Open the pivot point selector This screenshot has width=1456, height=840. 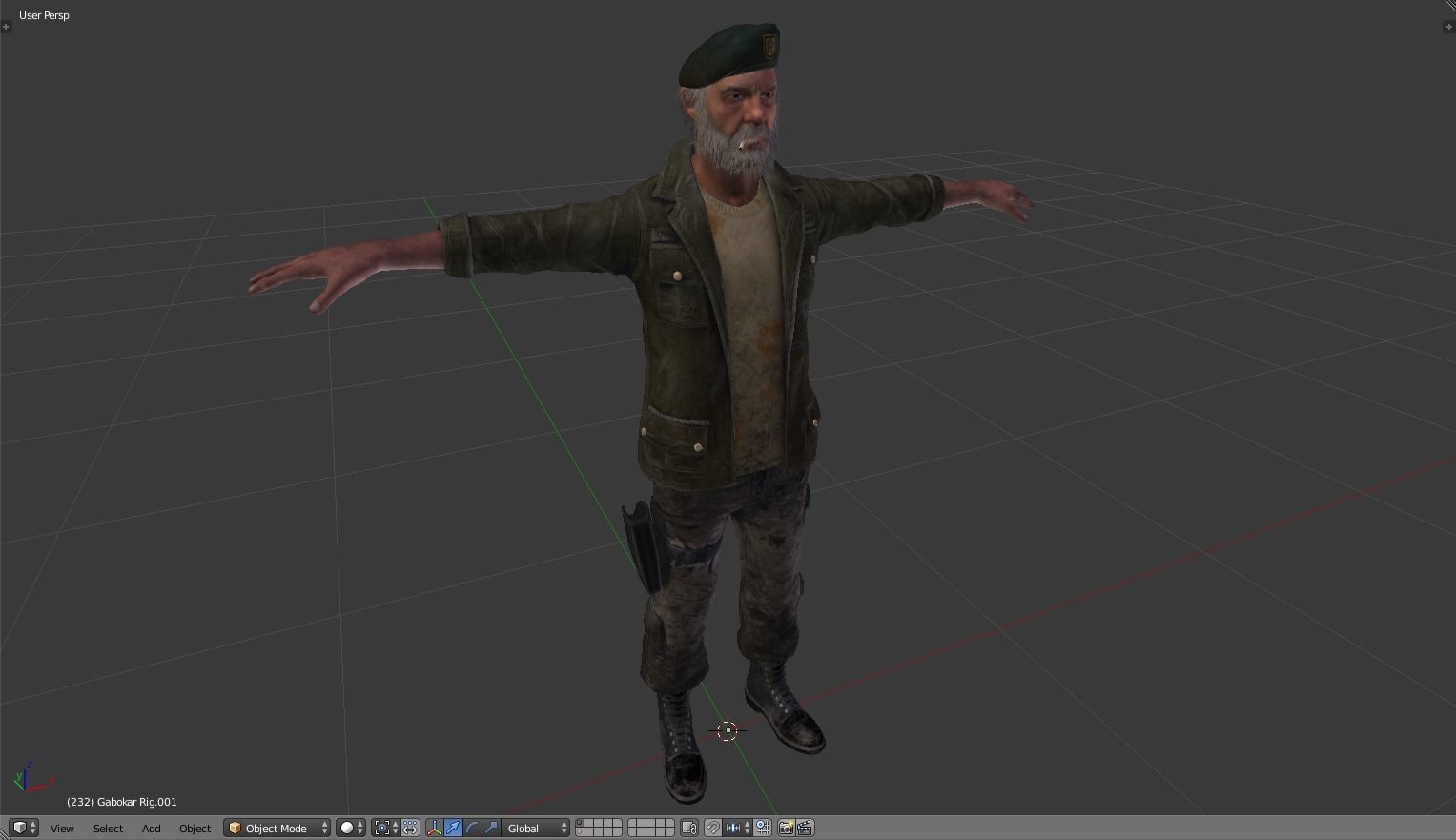pos(386,828)
